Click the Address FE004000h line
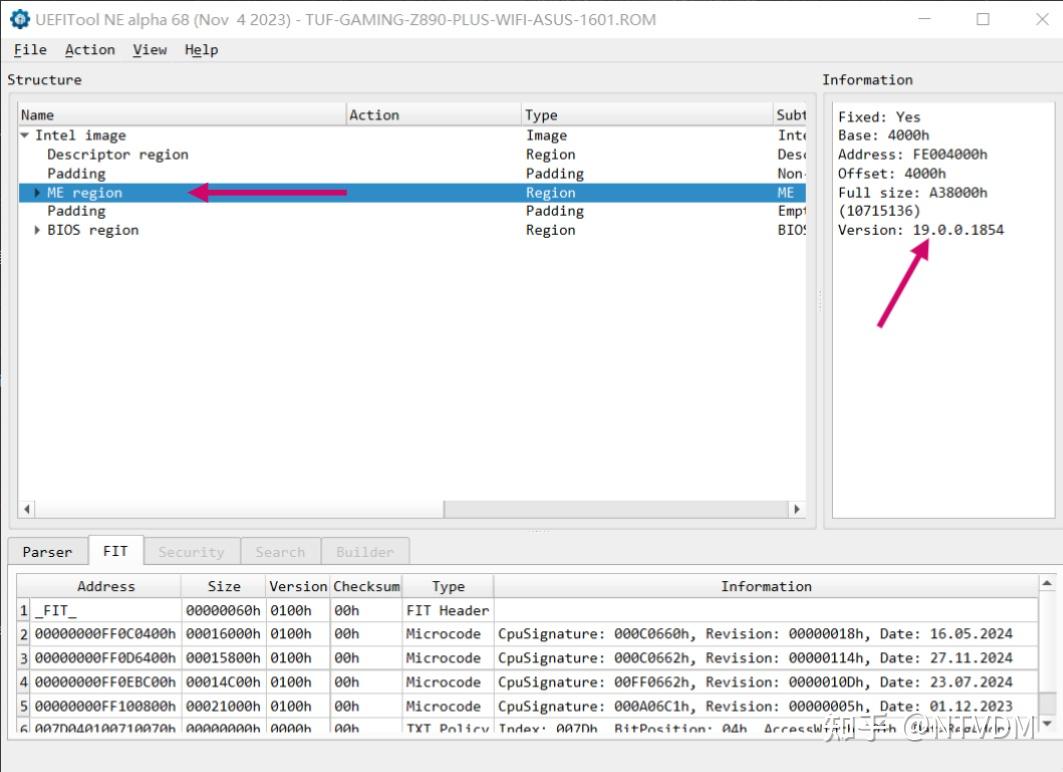Screen dimensions: 1063x772 (x=912, y=155)
